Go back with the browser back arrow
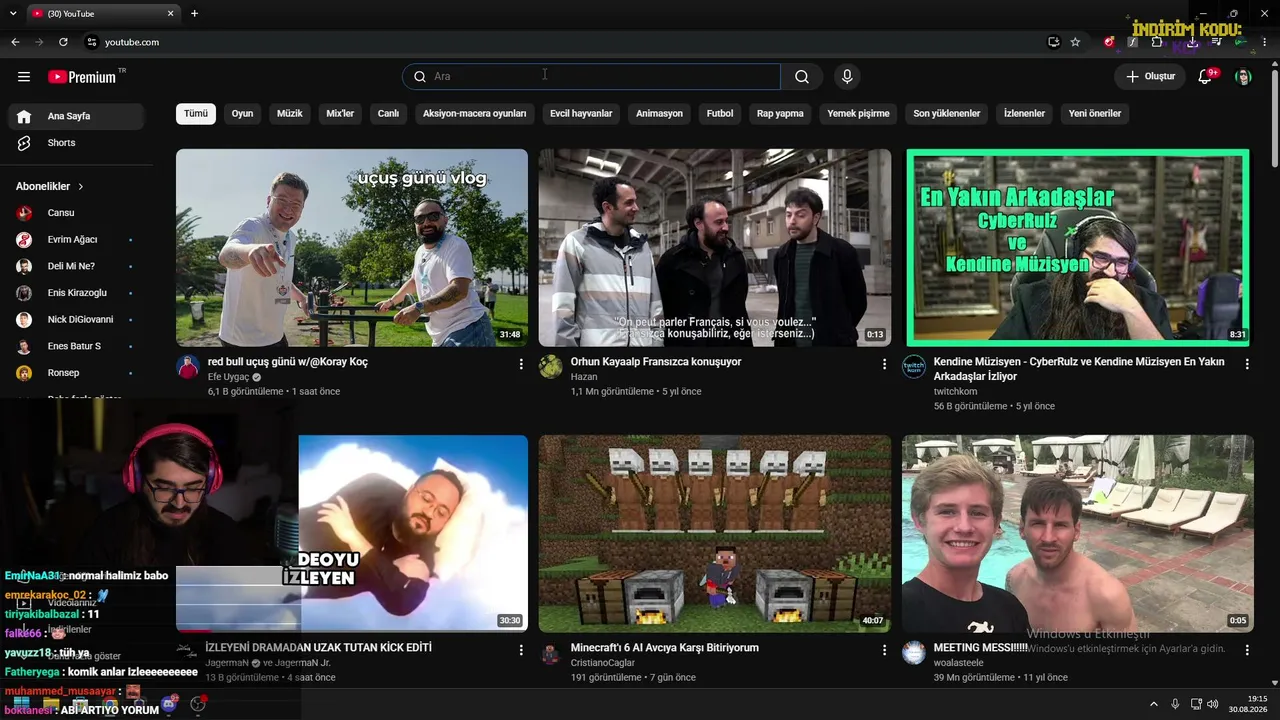Image resolution: width=1280 pixels, height=720 pixels. 15,42
